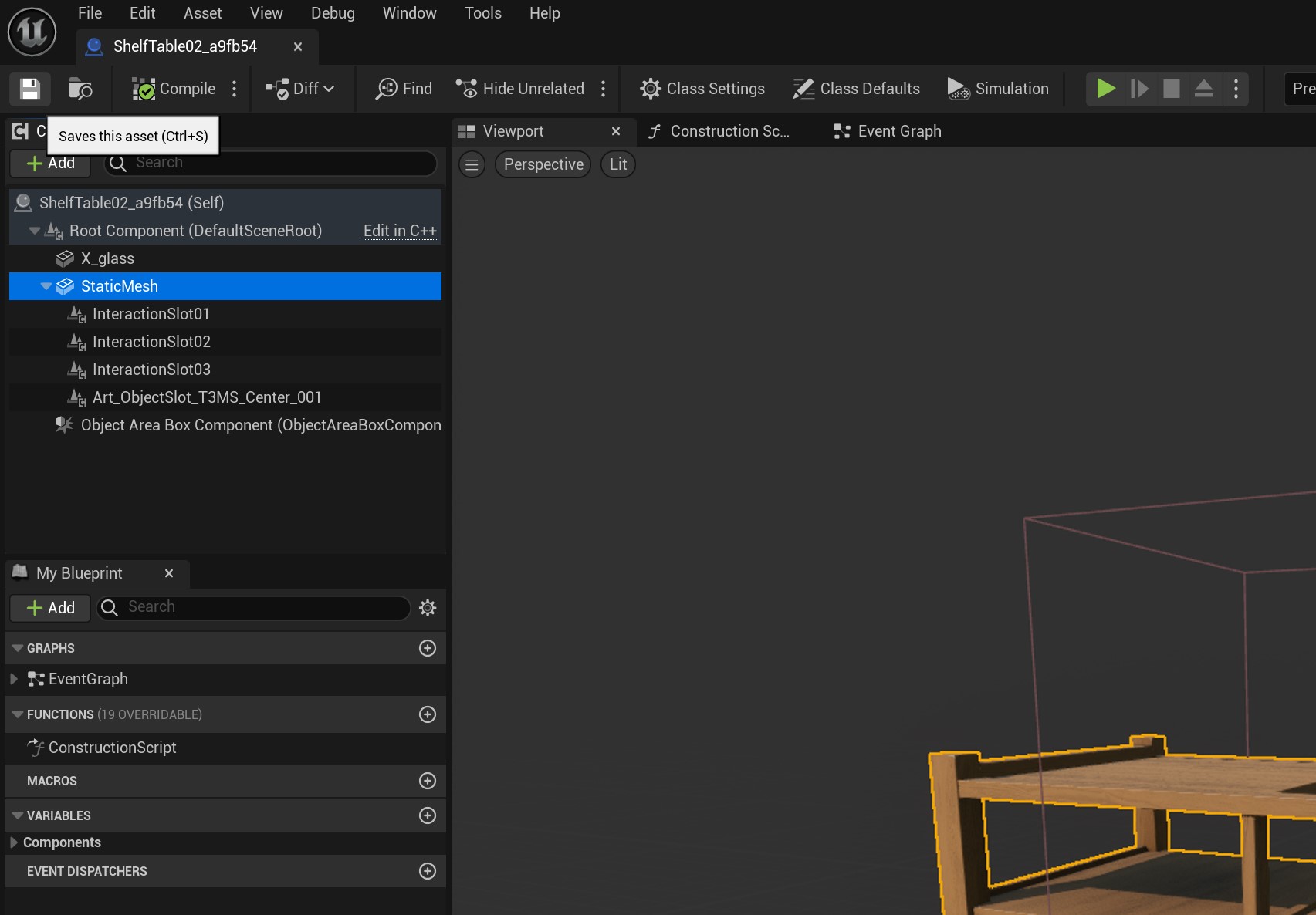This screenshot has width=1316, height=915.
Task: Add a new macro with plus icon
Action: [x=428, y=781]
